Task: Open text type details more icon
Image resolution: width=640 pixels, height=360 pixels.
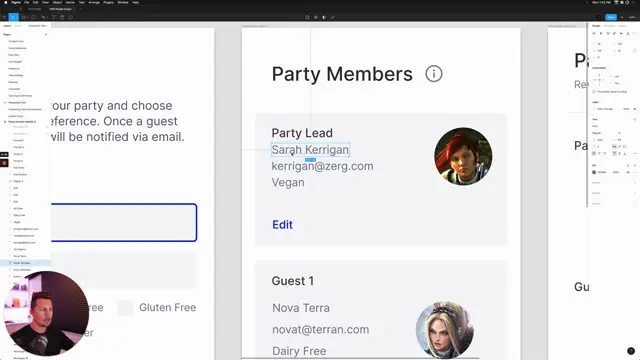Action: click(x=635, y=153)
